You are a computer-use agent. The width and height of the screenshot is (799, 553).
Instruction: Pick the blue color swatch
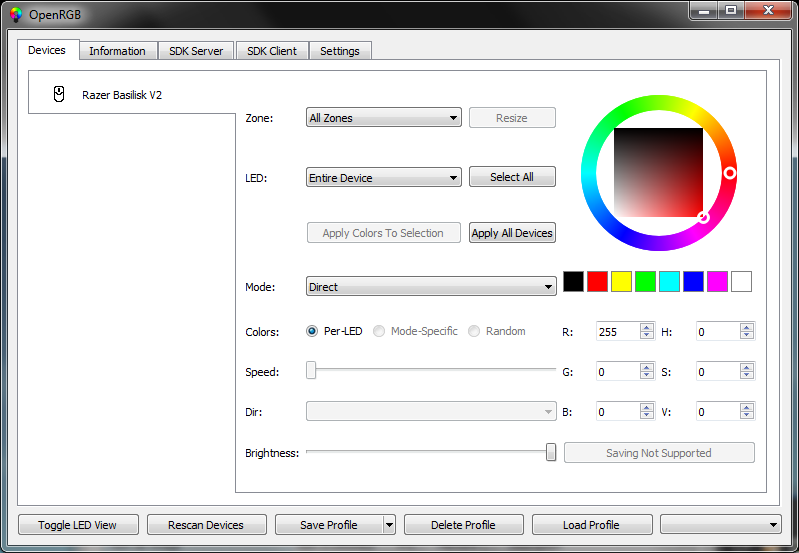tap(694, 281)
